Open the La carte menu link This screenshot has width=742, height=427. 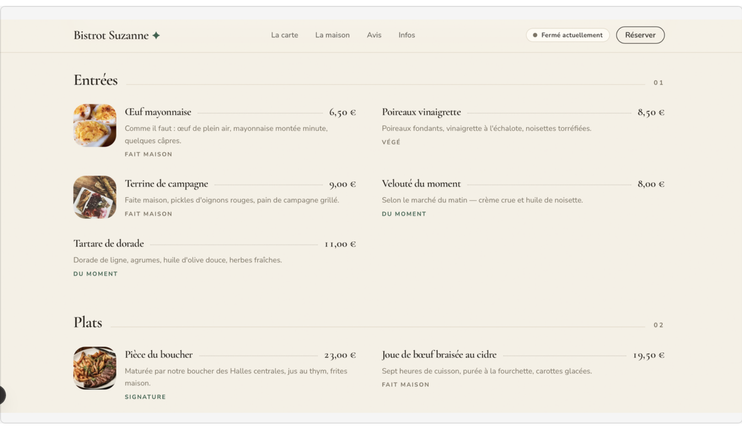284,35
